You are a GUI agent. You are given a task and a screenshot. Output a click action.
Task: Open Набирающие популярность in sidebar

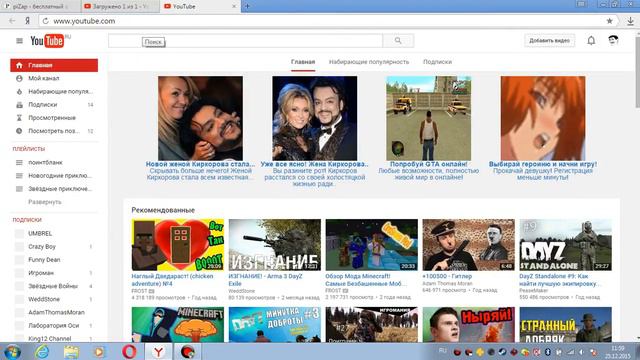click(x=54, y=91)
